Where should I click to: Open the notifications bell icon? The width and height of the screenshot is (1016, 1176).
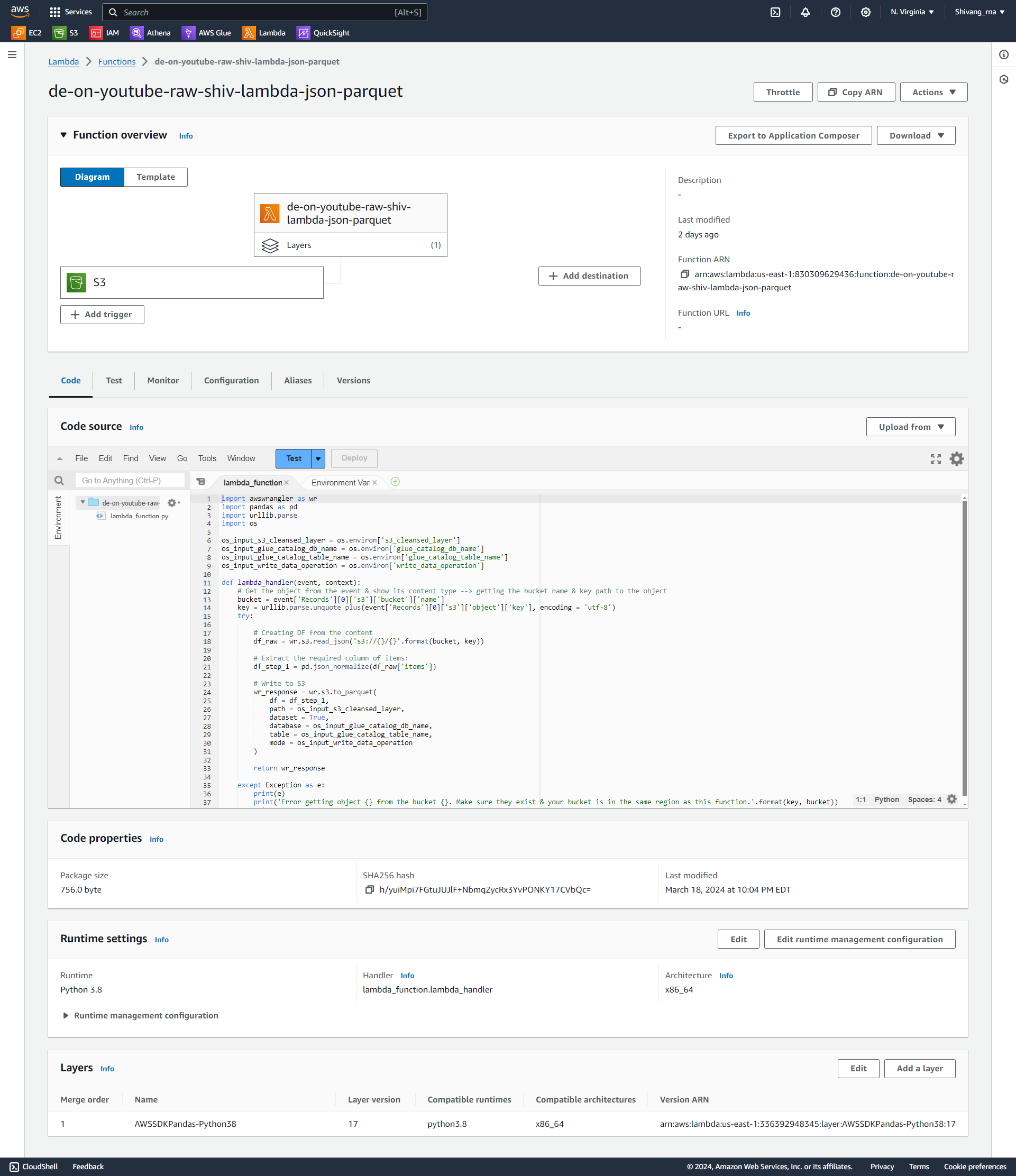click(x=806, y=12)
